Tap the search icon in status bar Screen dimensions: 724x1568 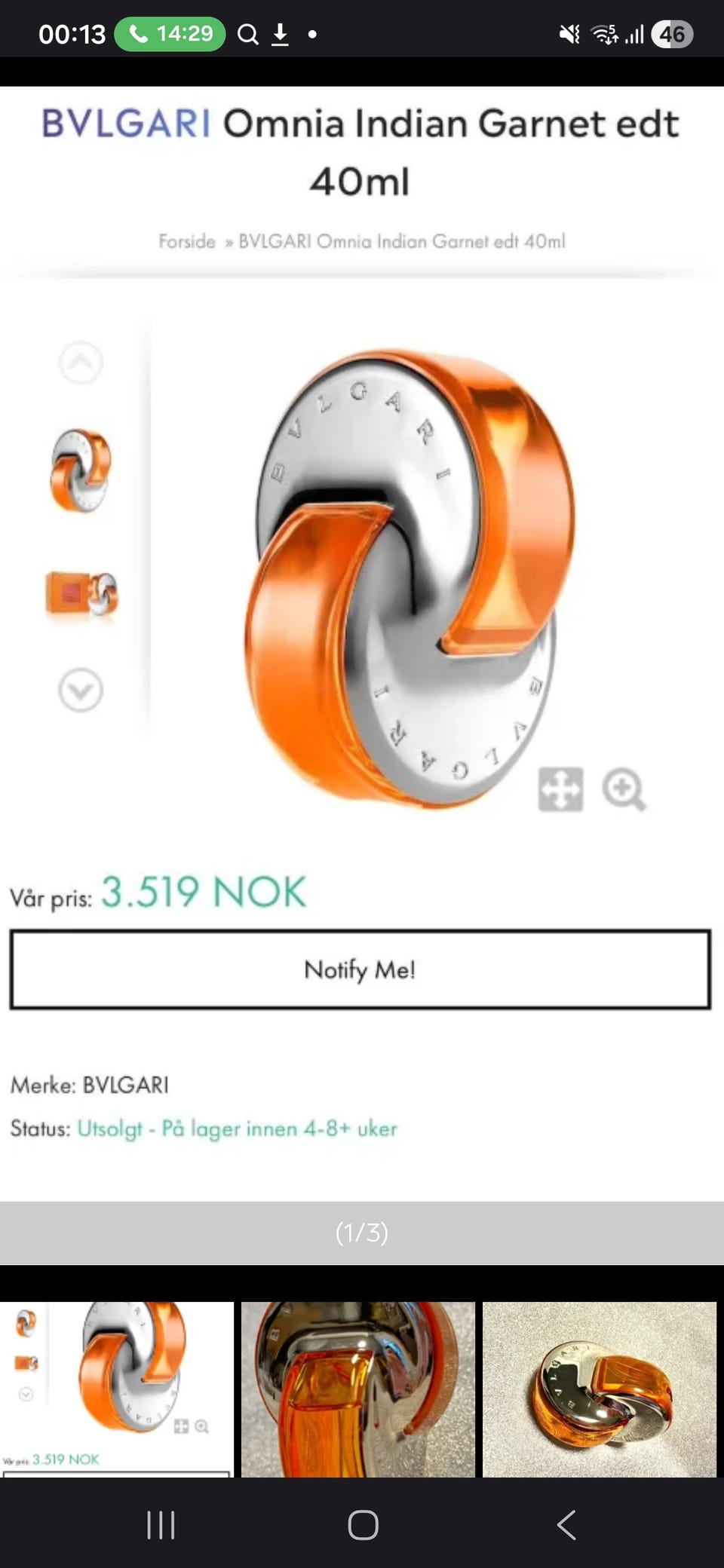tap(247, 34)
